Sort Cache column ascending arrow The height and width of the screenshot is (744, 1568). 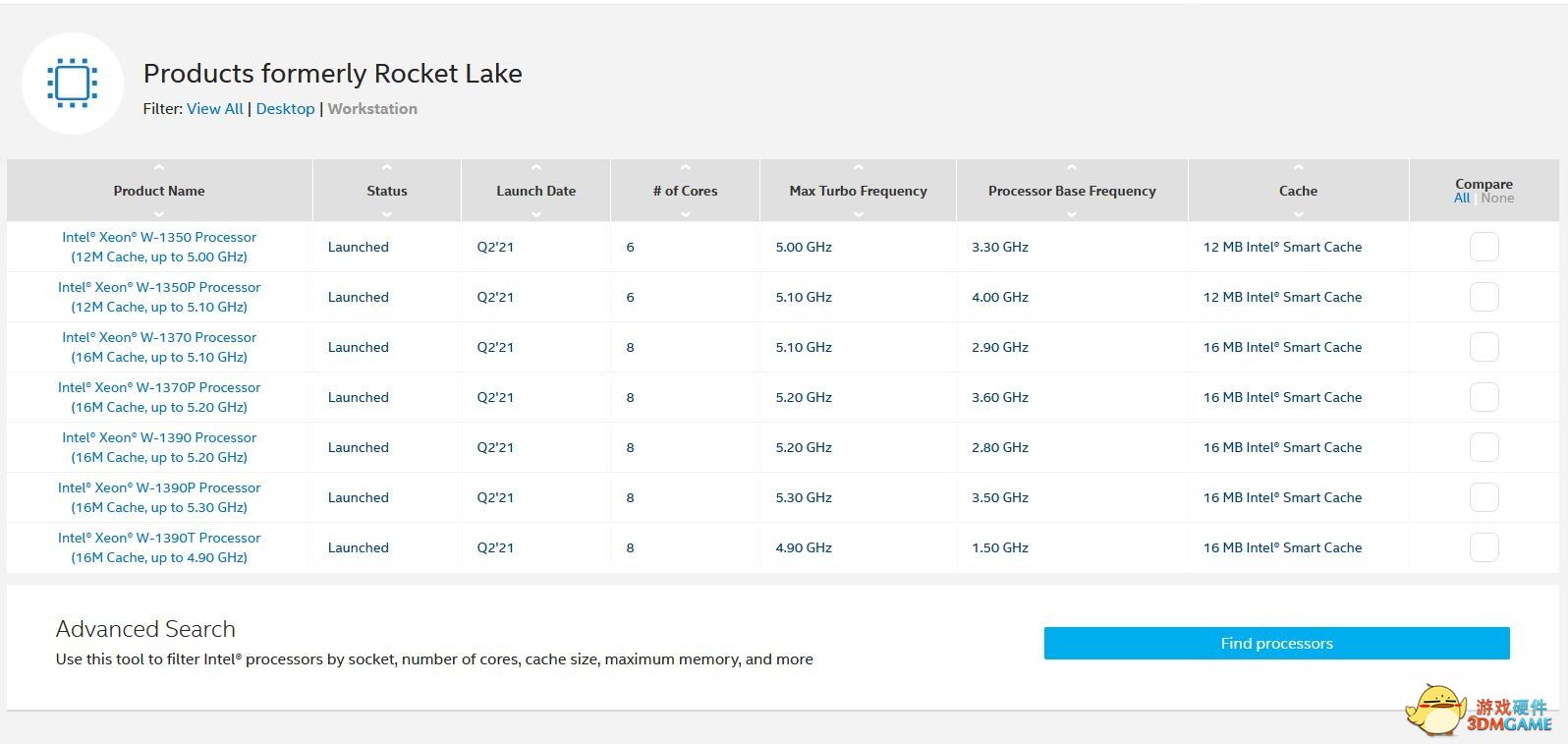click(x=1298, y=168)
